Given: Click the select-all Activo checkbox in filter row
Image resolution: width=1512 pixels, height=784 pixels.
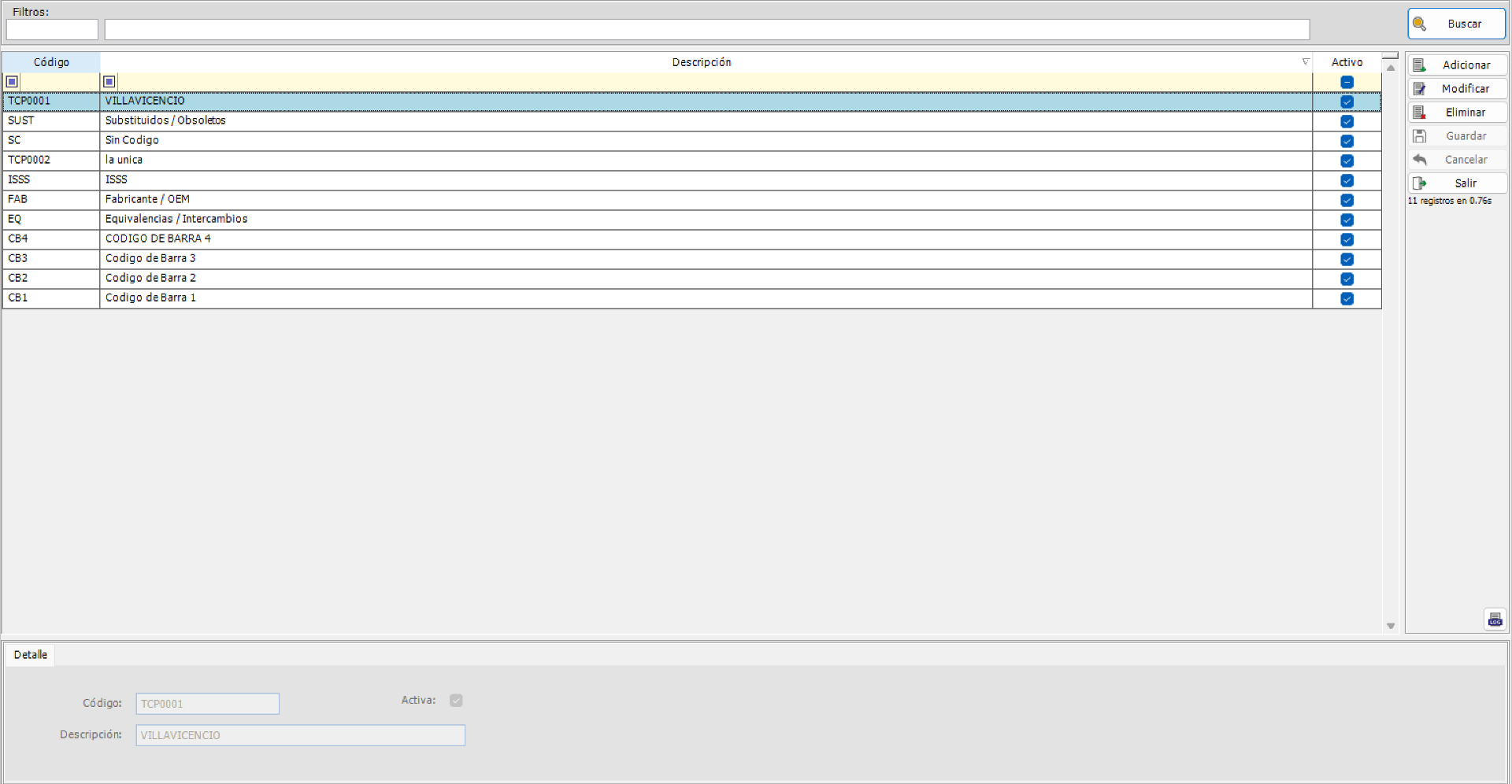Looking at the screenshot, I should coord(1347,81).
